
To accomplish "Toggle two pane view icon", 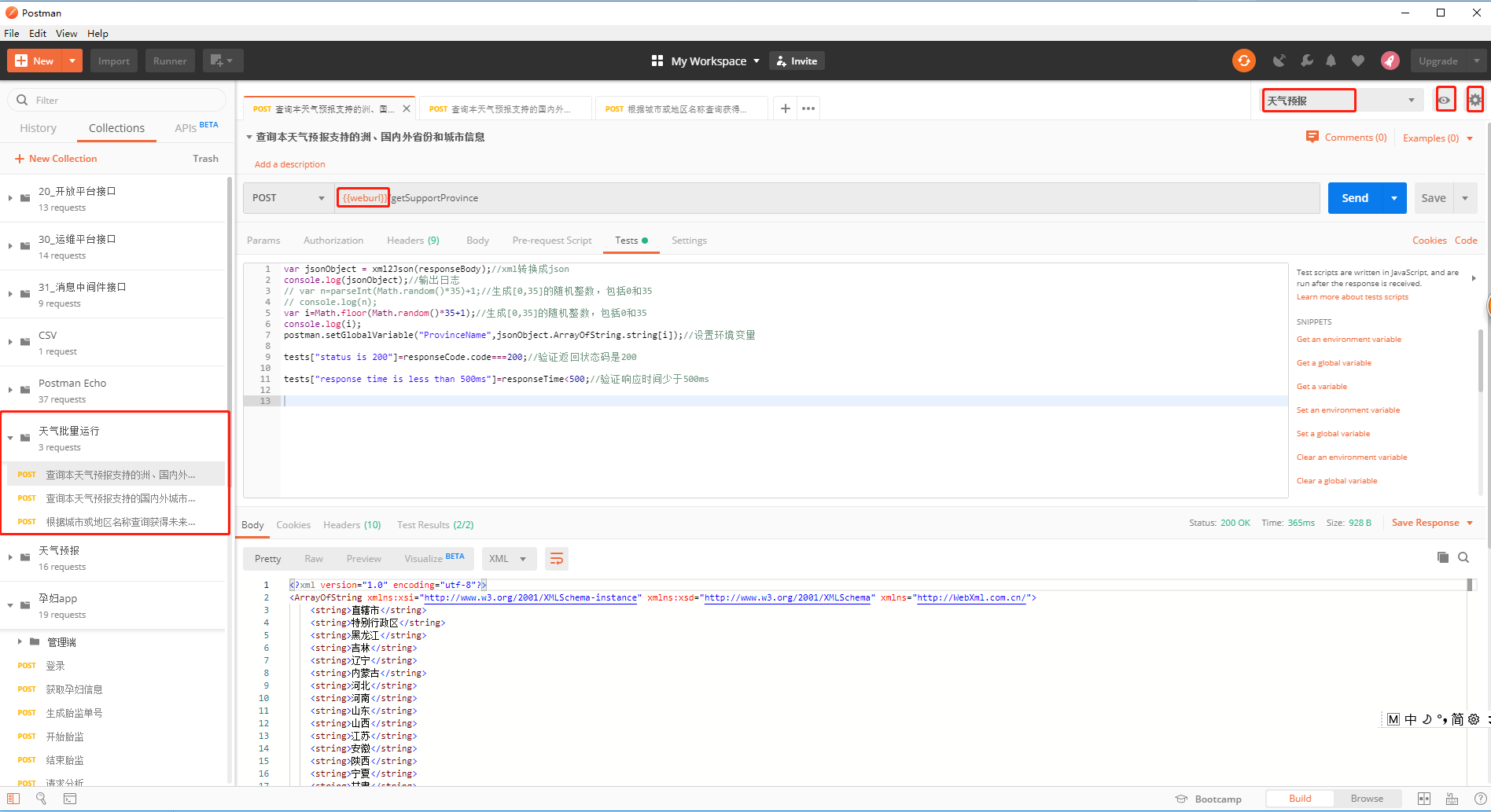I will pyautogui.click(x=1424, y=799).
